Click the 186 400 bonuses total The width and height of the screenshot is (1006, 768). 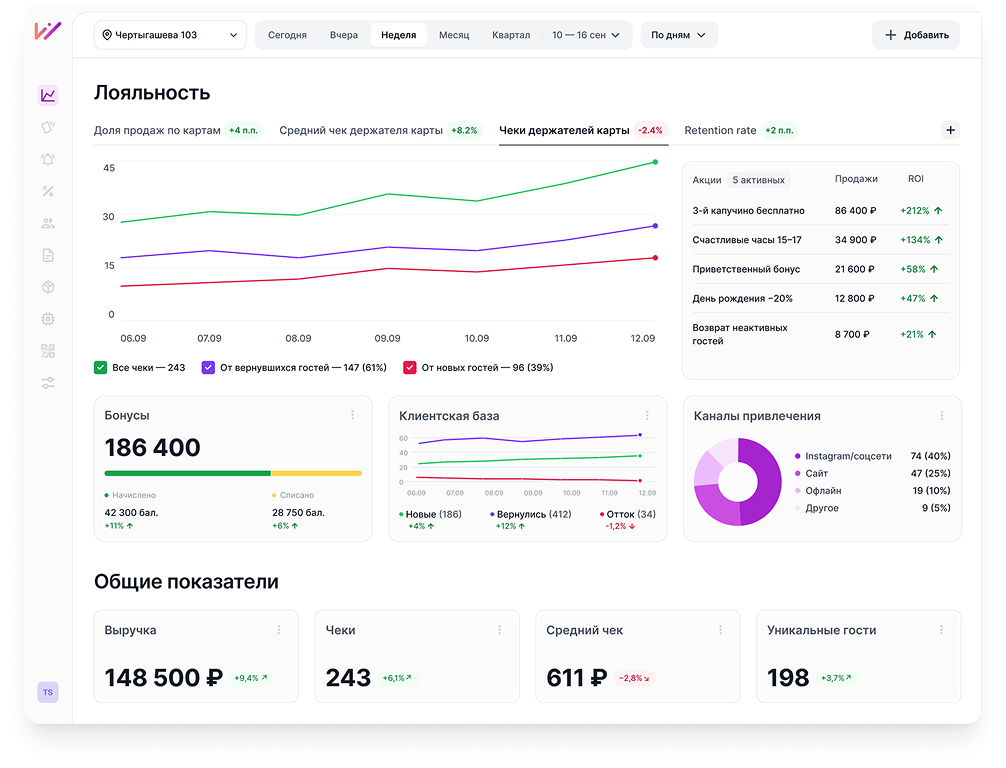(x=153, y=447)
